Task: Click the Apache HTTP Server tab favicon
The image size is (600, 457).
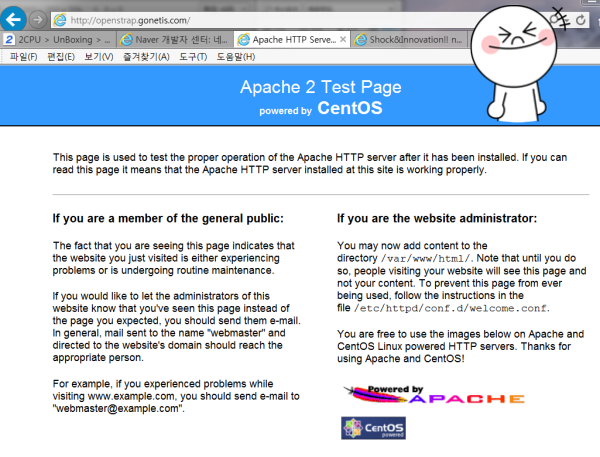Action: (x=243, y=39)
